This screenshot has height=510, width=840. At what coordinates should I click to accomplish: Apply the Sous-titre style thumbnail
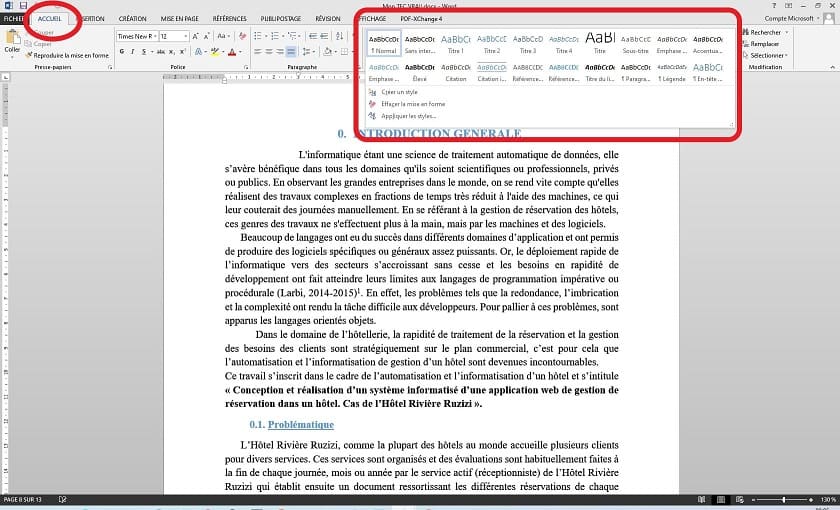click(x=636, y=43)
